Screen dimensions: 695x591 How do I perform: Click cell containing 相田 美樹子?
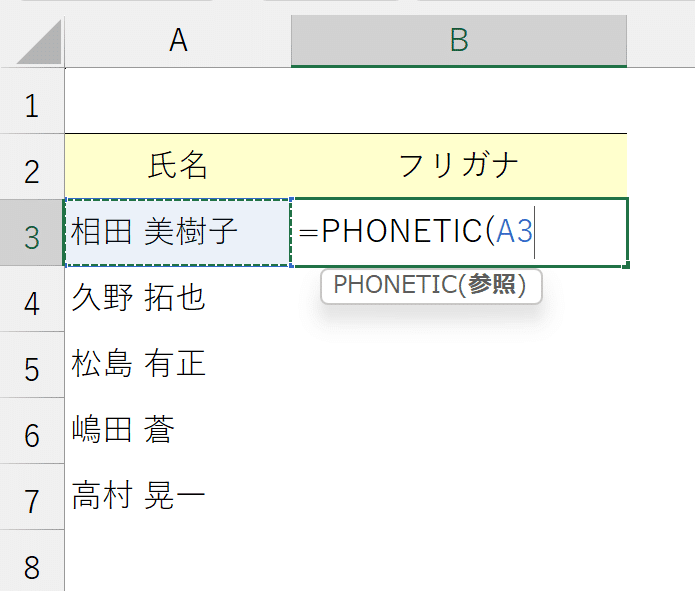coord(178,232)
